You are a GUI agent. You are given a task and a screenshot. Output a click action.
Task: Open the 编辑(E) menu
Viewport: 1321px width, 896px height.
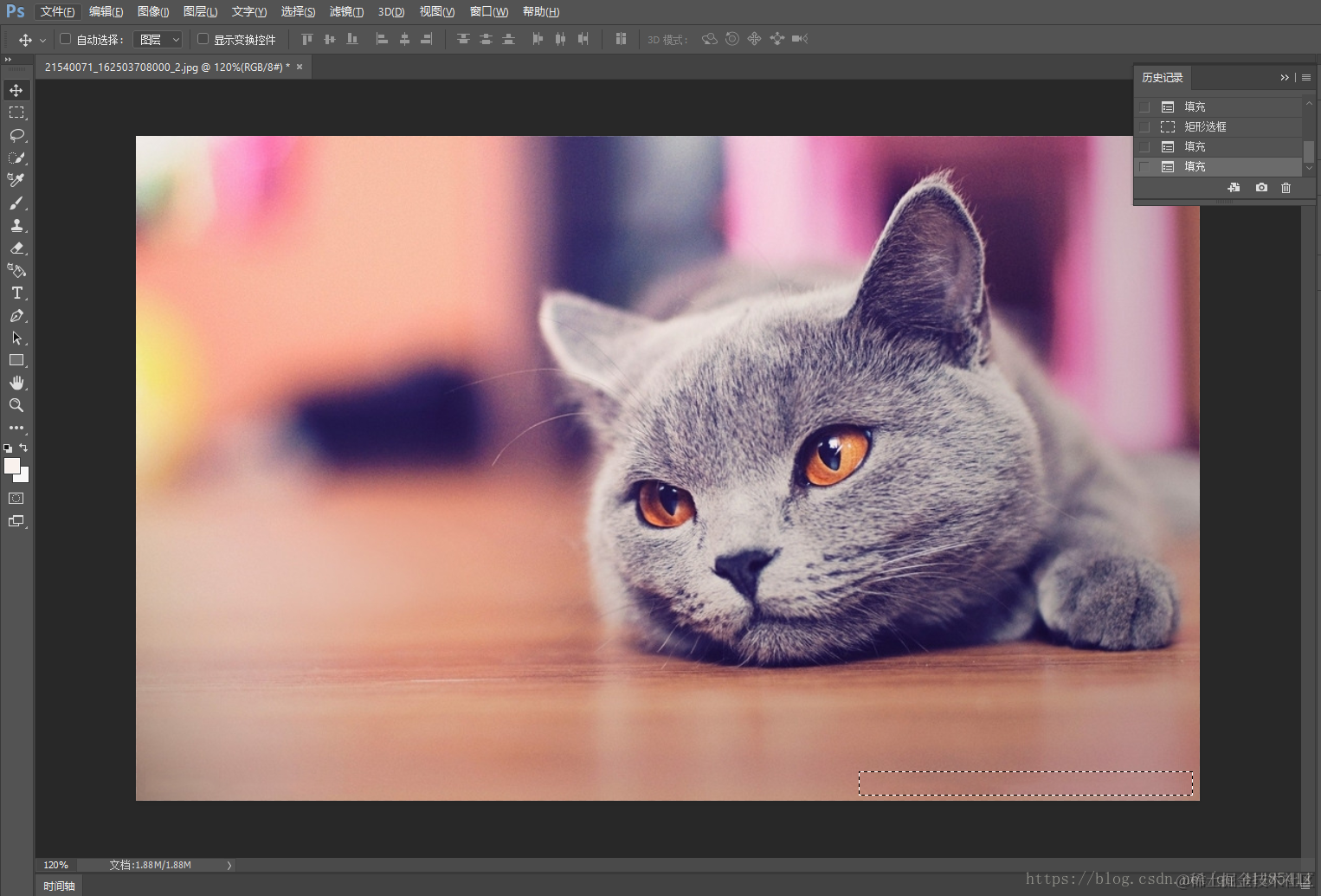coord(106,11)
